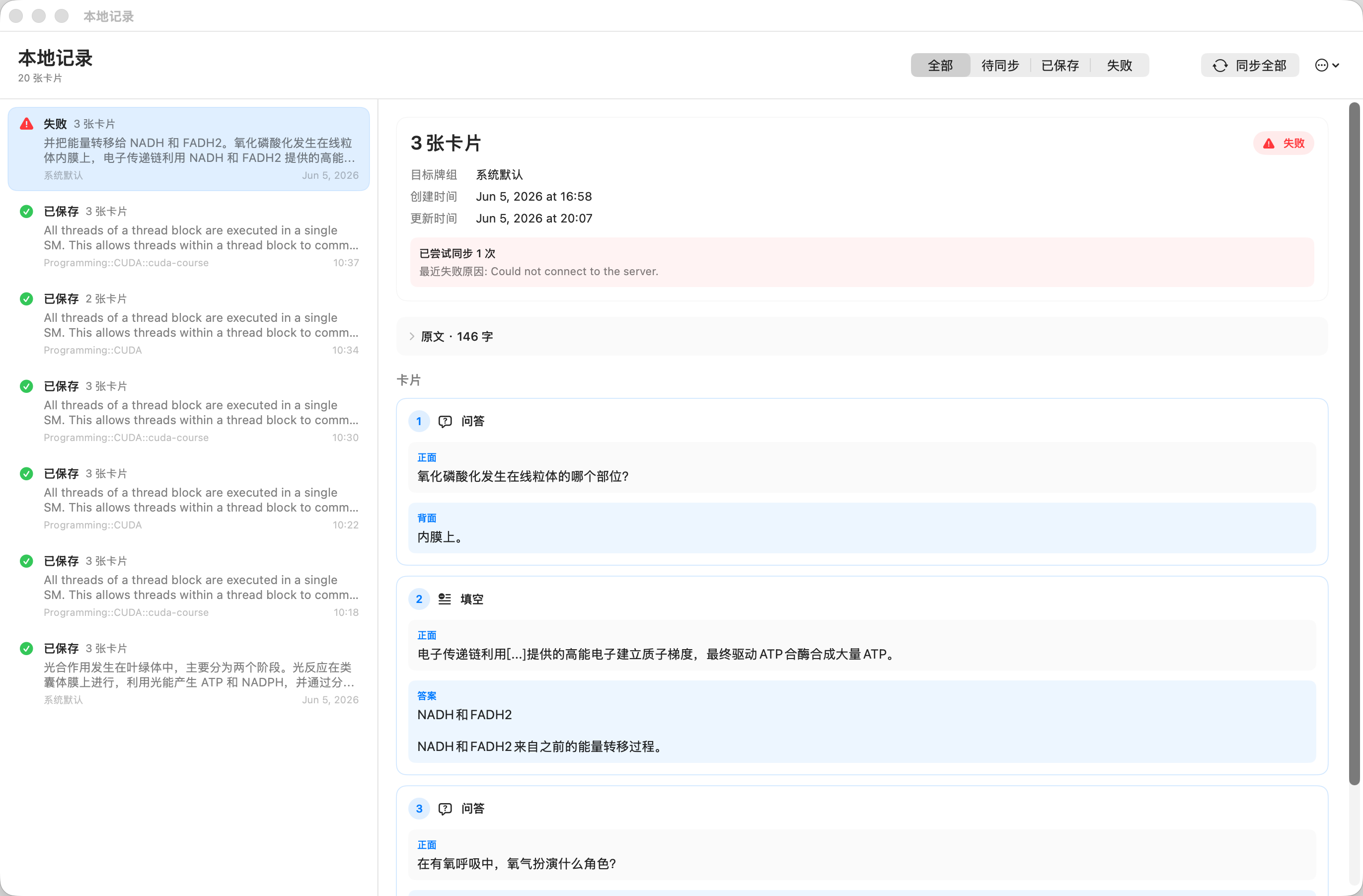This screenshot has width=1363, height=896.
Task: Click the 本地记录 window title text
Action: (x=108, y=16)
